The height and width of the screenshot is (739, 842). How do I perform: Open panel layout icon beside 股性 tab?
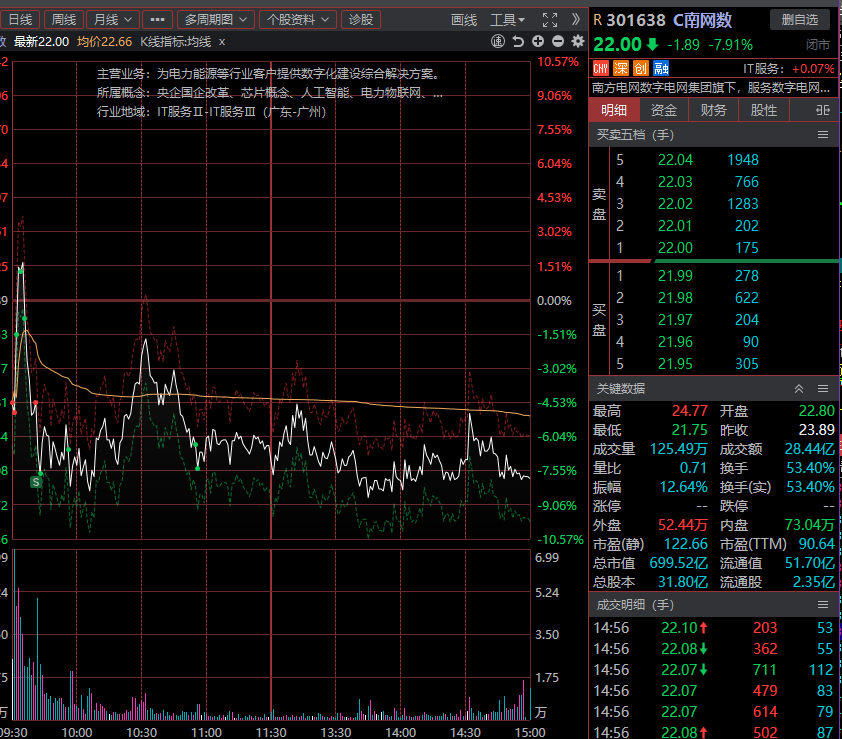point(822,110)
